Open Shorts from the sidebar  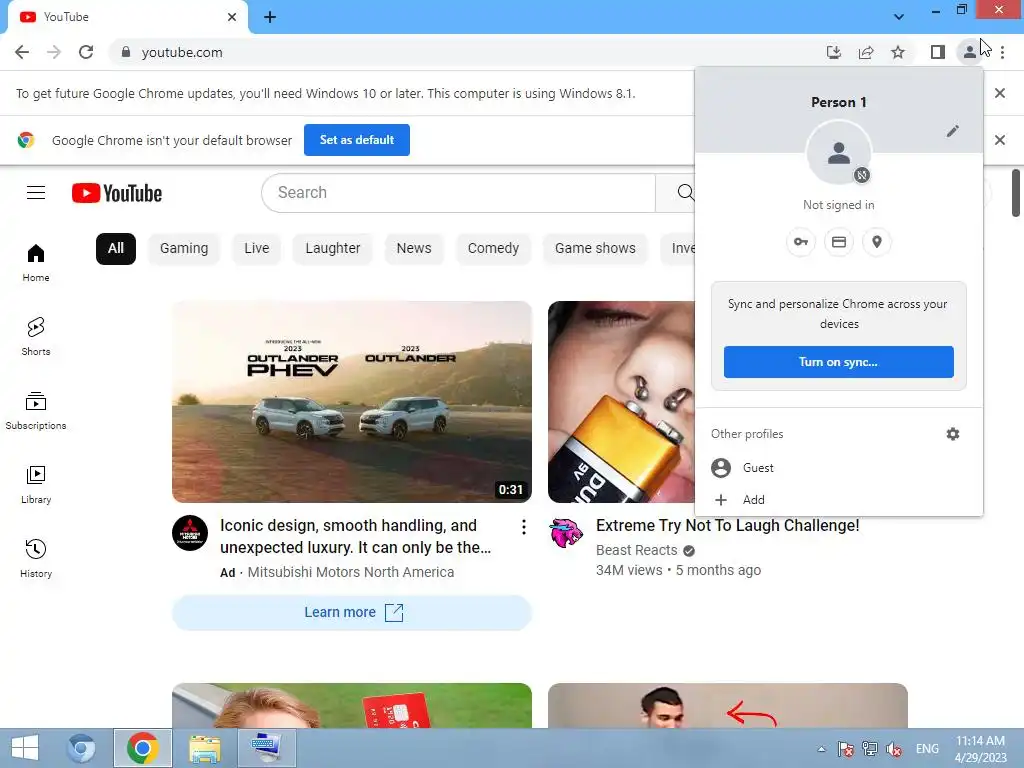36,337
